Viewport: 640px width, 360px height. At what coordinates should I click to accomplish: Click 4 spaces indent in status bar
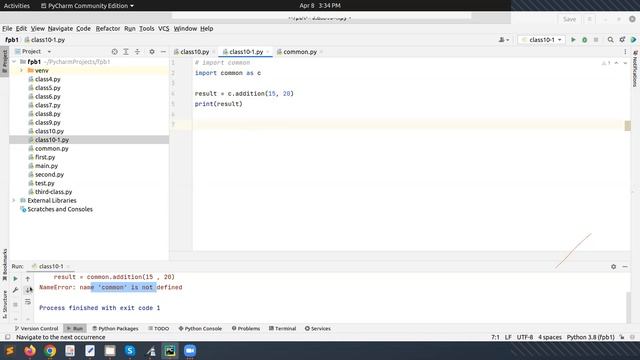pyautogui.click(x=550, y=337)
